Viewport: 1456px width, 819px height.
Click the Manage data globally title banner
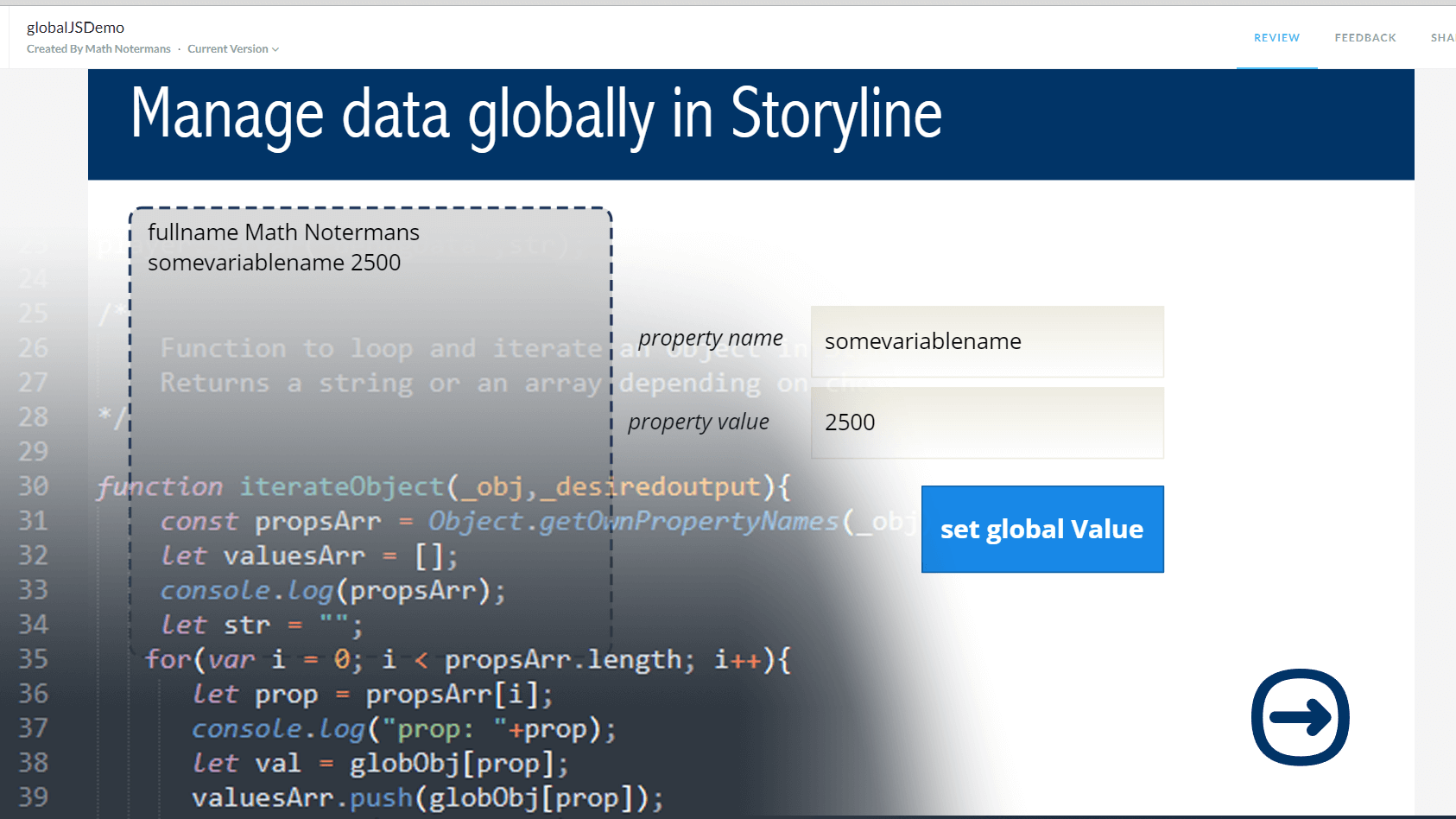(x=536, y=113)
